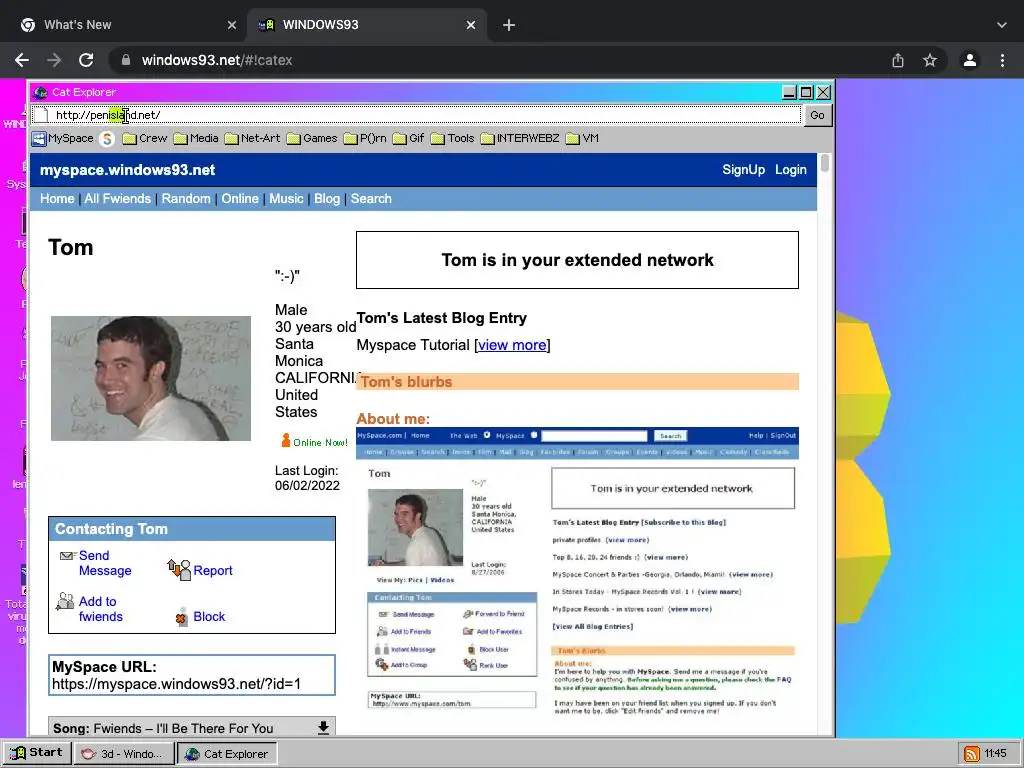Open the tab search dropdown arrow

tap(1002, 25)
